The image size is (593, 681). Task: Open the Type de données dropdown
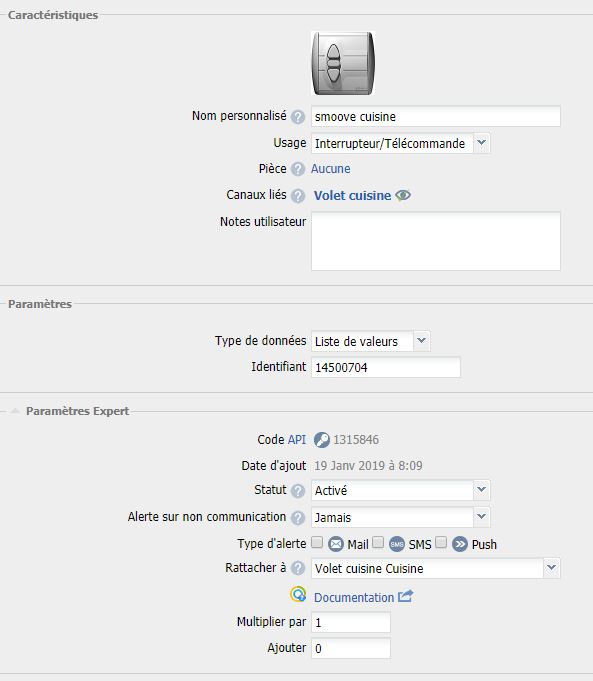point(371,341)
